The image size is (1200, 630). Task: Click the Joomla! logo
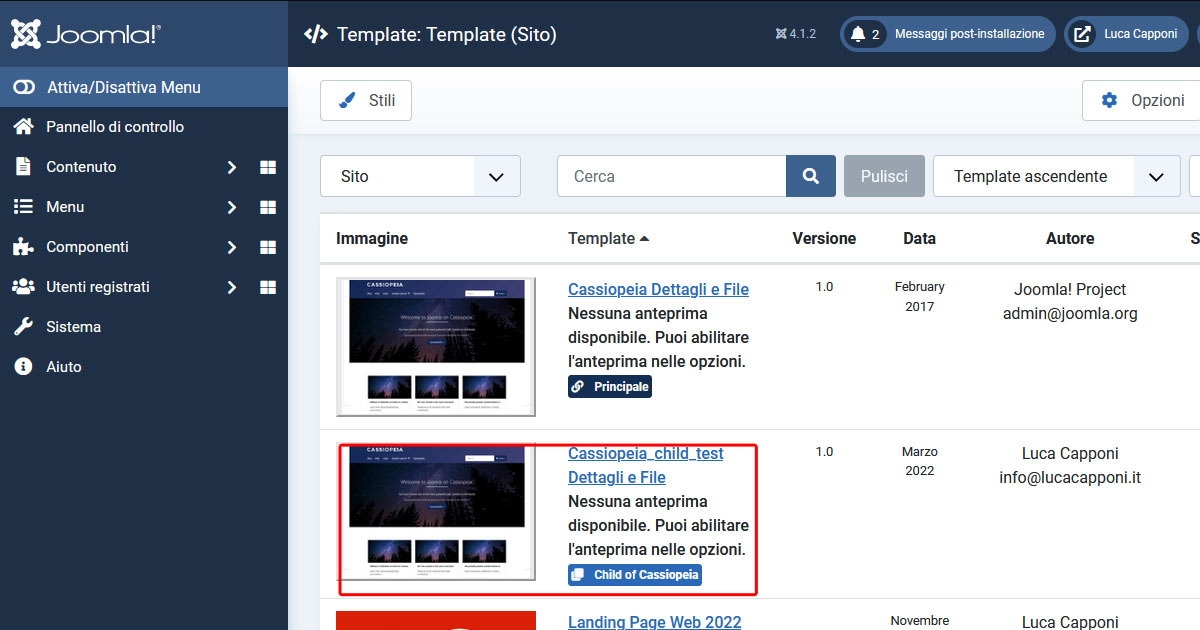pyautogui.click(x=85, y=34)
